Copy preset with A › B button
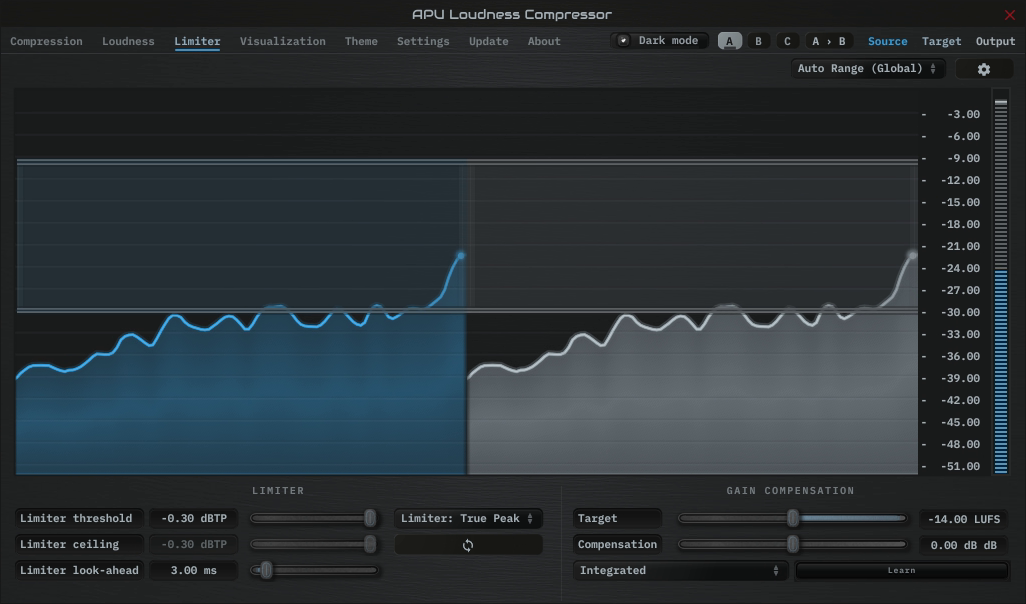This screenshot has height=604, width=1026. coord(828,41)
